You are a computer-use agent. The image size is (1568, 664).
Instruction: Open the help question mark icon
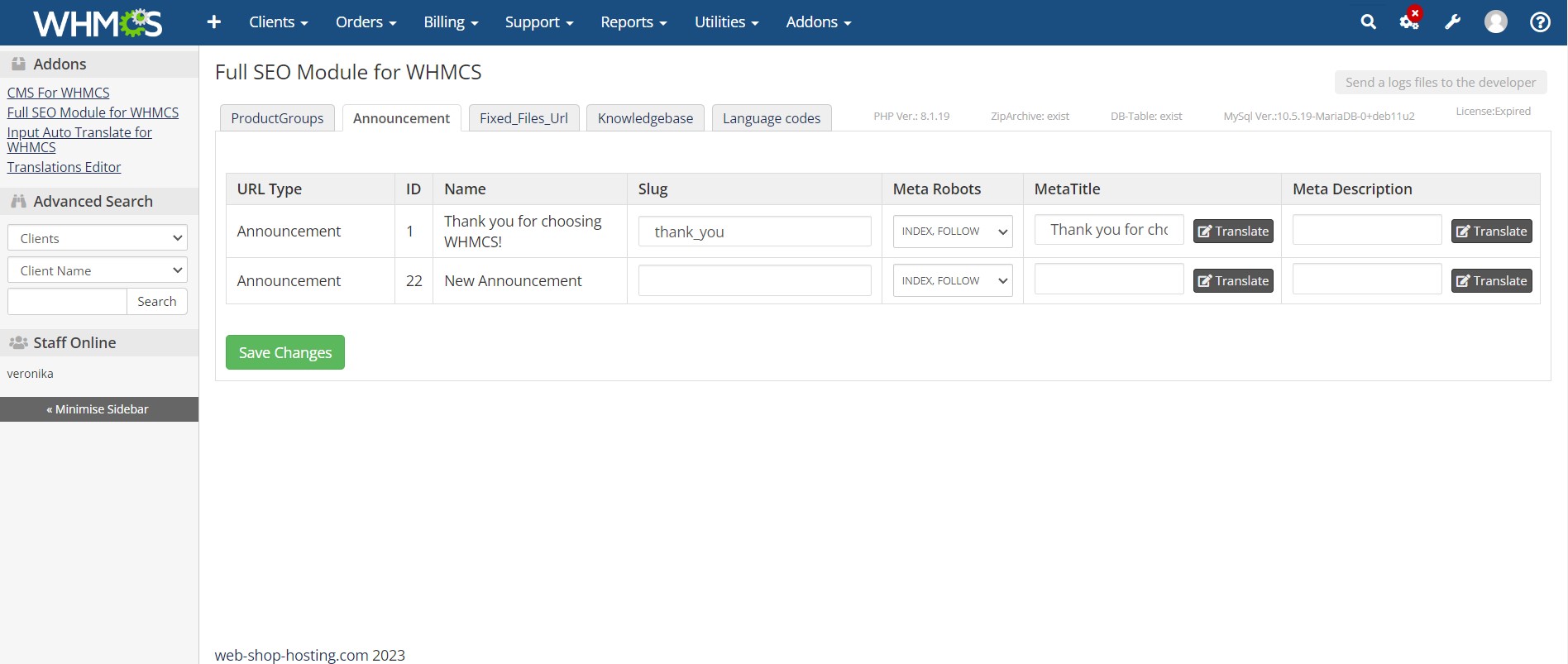pos(1540,22)
